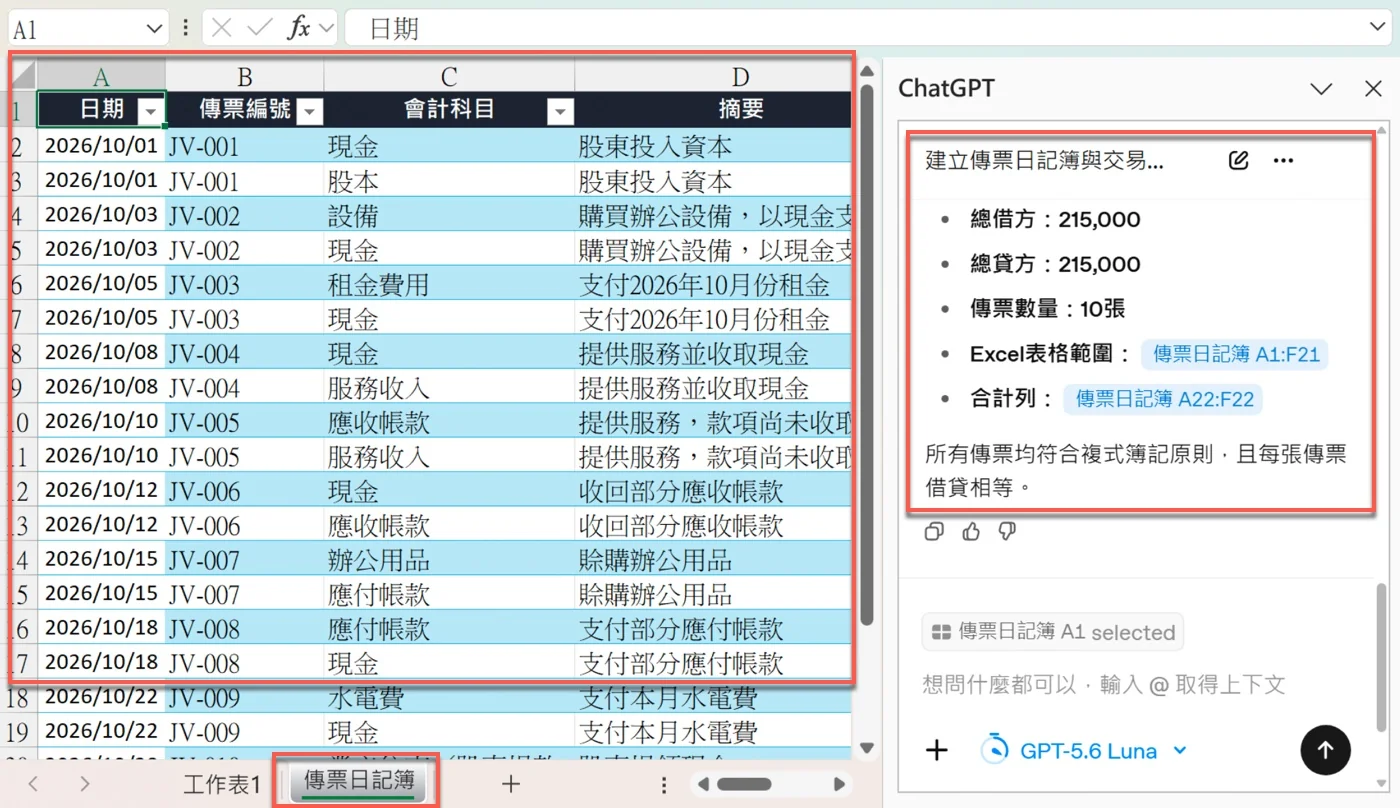Go to next sheet tab with the right arrow

tap(85, 784)
